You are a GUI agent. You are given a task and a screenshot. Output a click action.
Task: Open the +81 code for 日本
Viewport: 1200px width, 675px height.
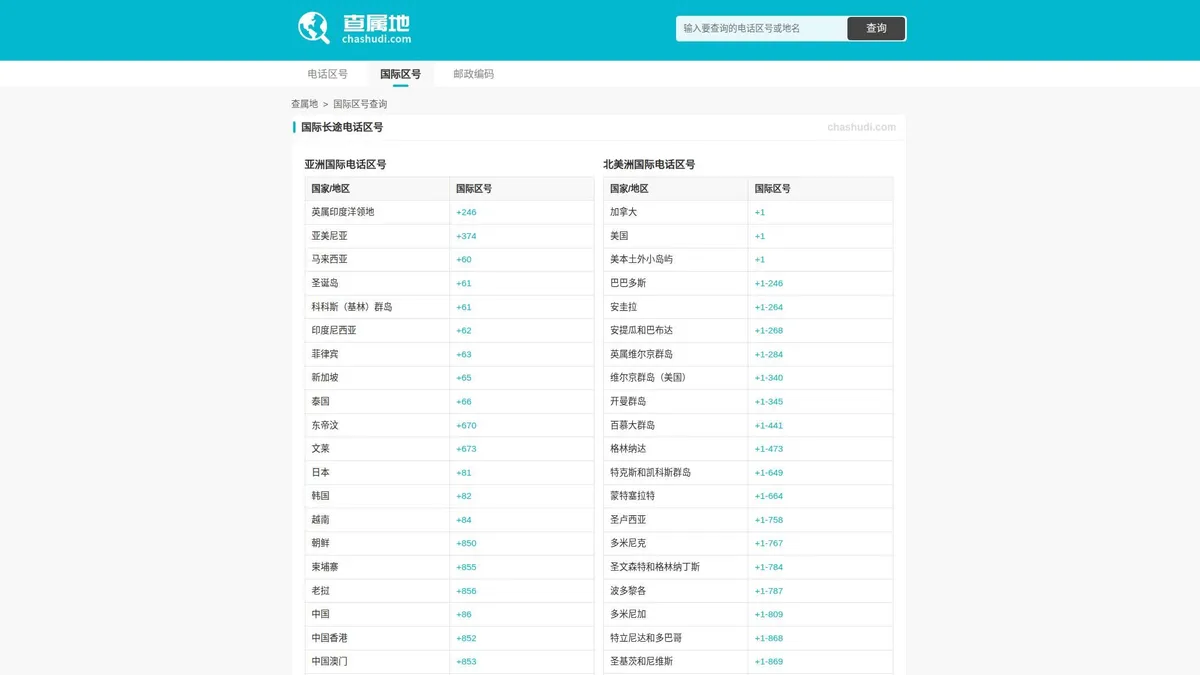[464, 472]
